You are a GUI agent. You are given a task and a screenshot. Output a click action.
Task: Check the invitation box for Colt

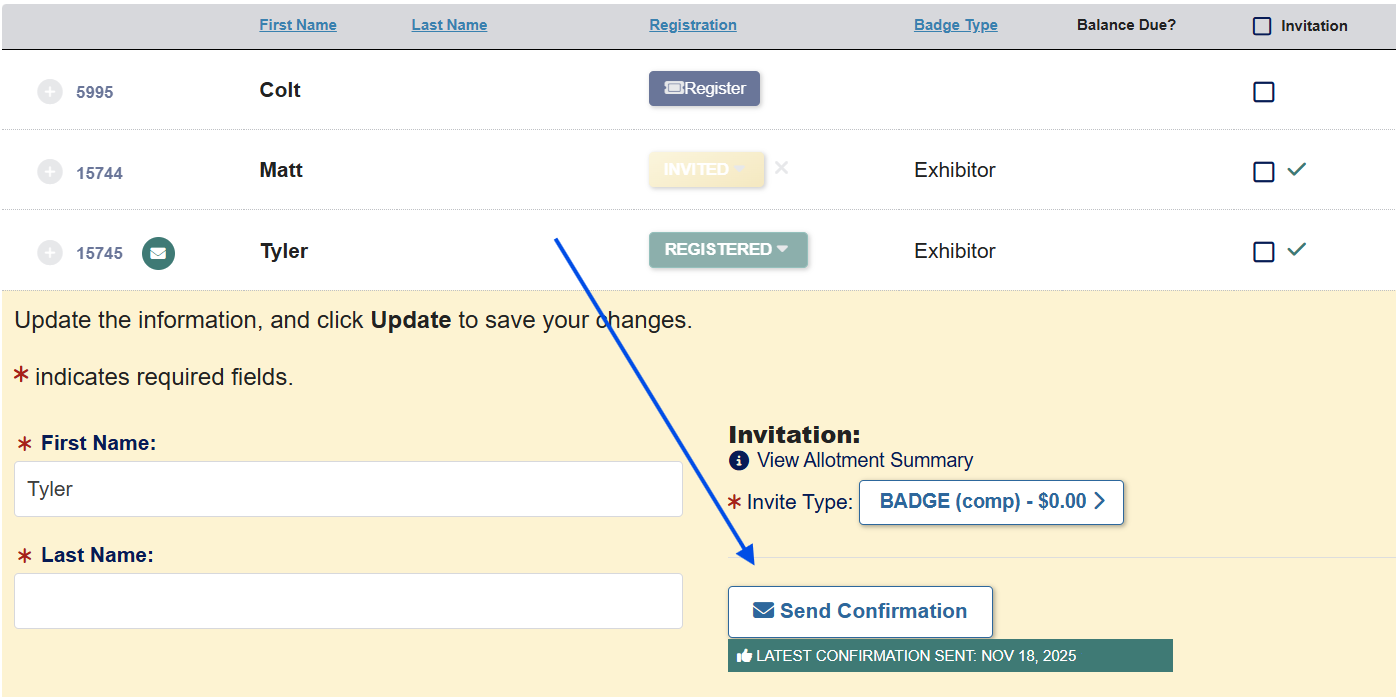point(1264,92)
